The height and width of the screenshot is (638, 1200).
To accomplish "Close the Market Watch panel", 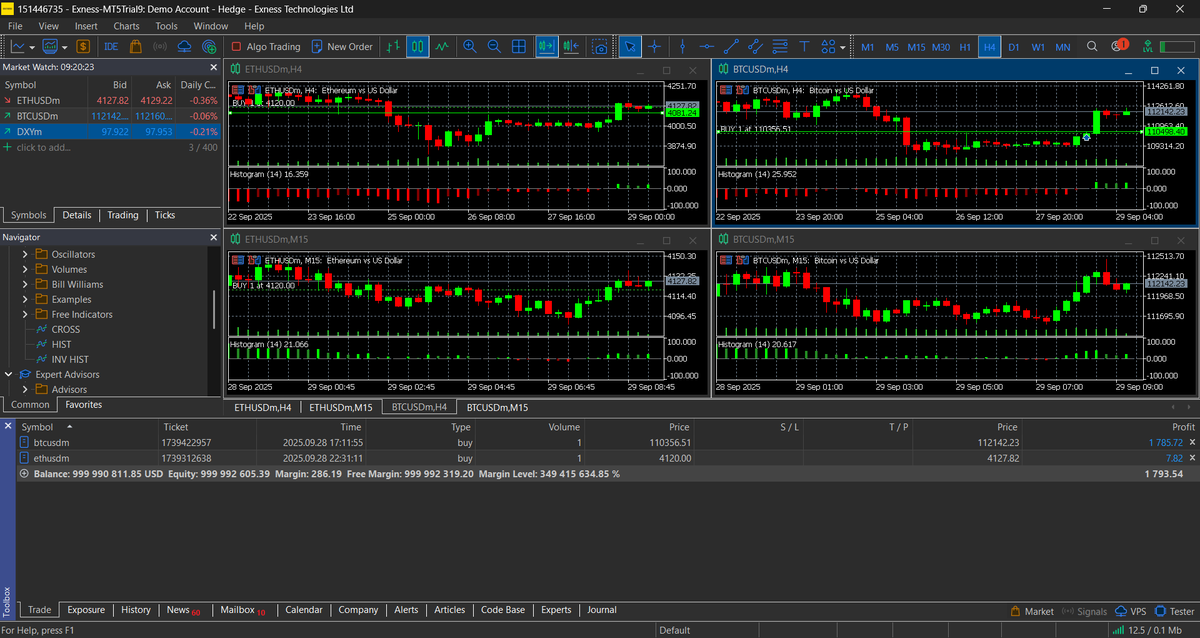I will point(212,67).
